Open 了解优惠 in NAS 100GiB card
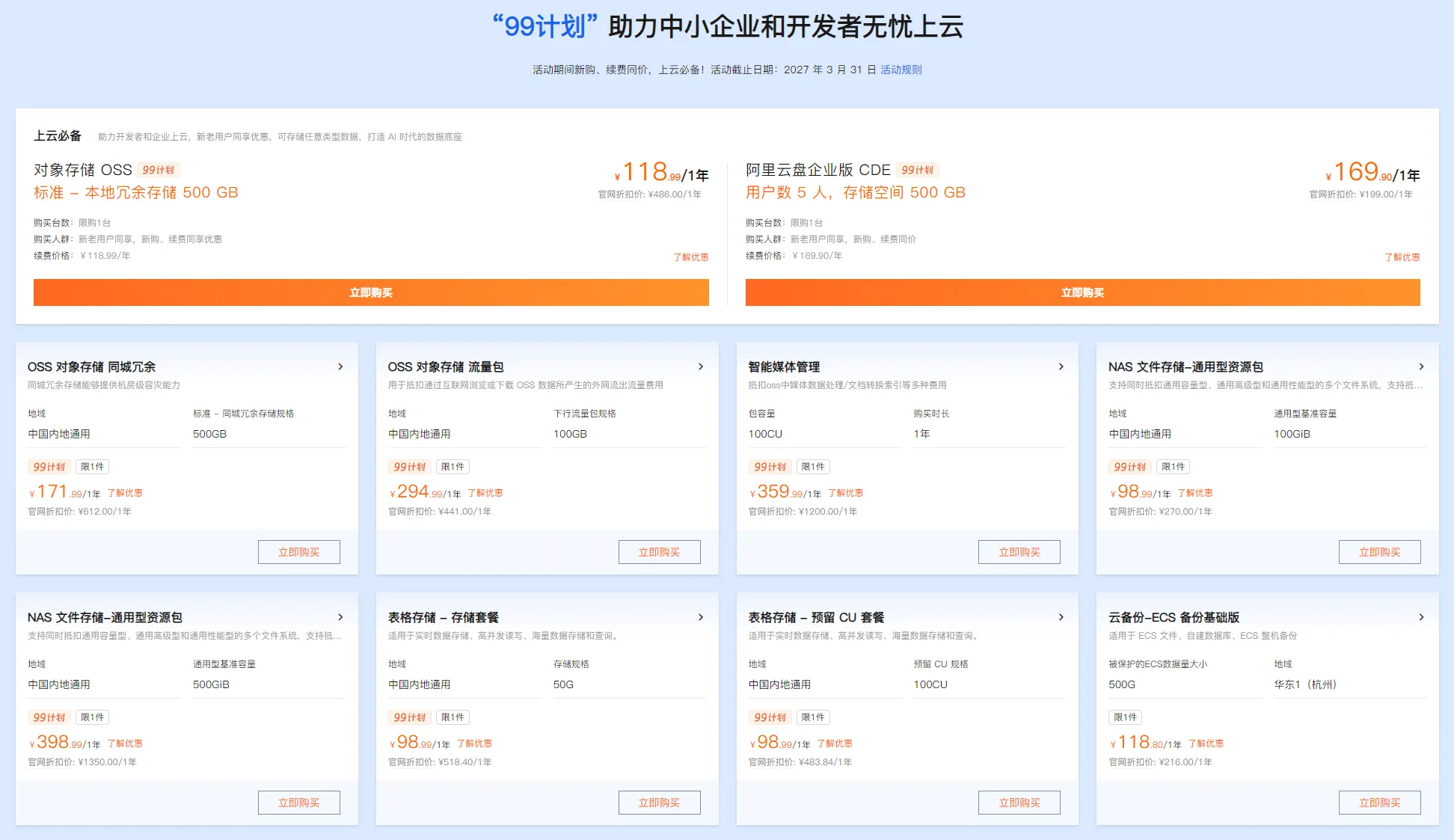The width and height of the screenshot is (1454, 840). 1195,493
